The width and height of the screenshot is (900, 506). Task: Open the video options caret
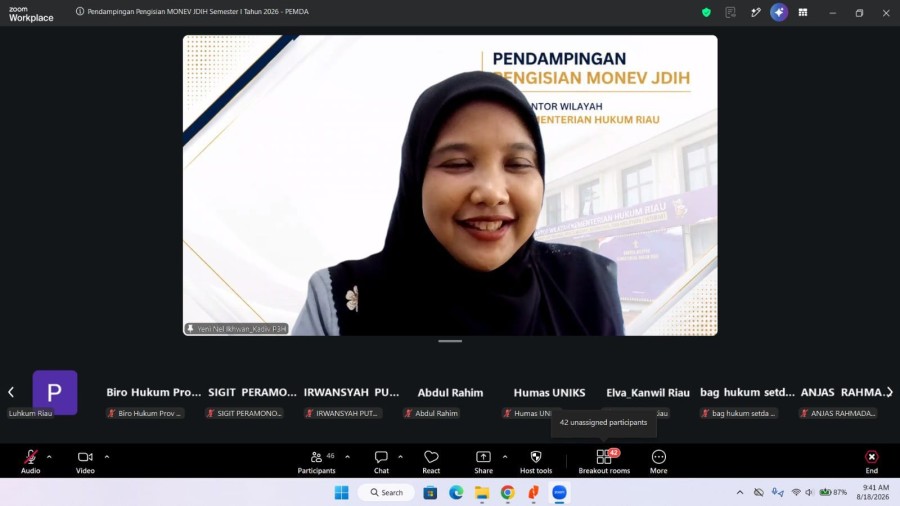pos(107,457)
